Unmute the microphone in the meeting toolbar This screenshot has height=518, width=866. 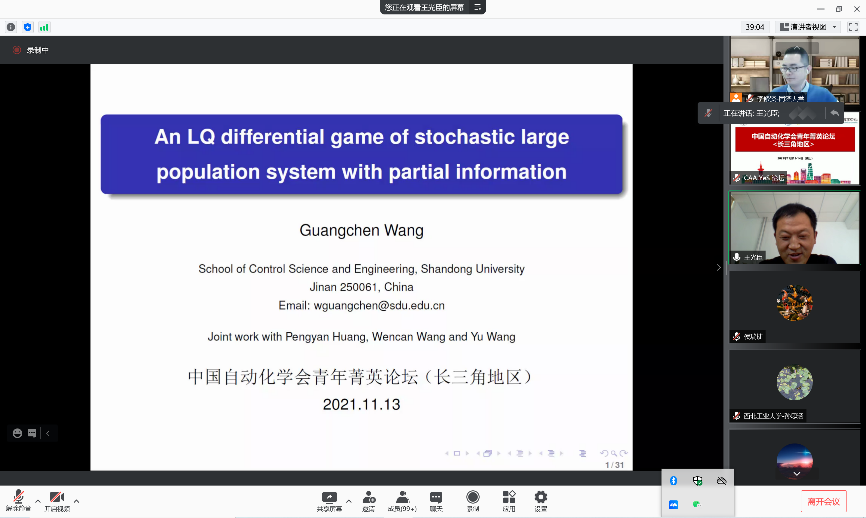pos(17,498)
